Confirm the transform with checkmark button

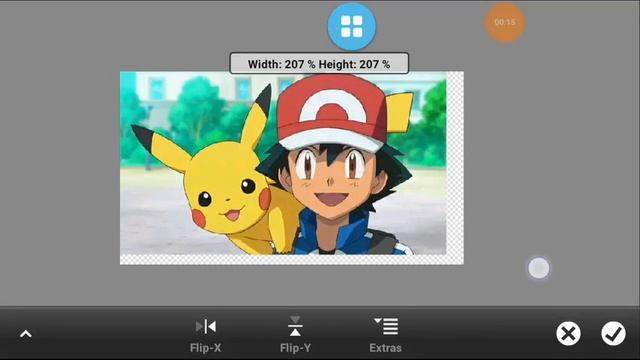[613, 333]
